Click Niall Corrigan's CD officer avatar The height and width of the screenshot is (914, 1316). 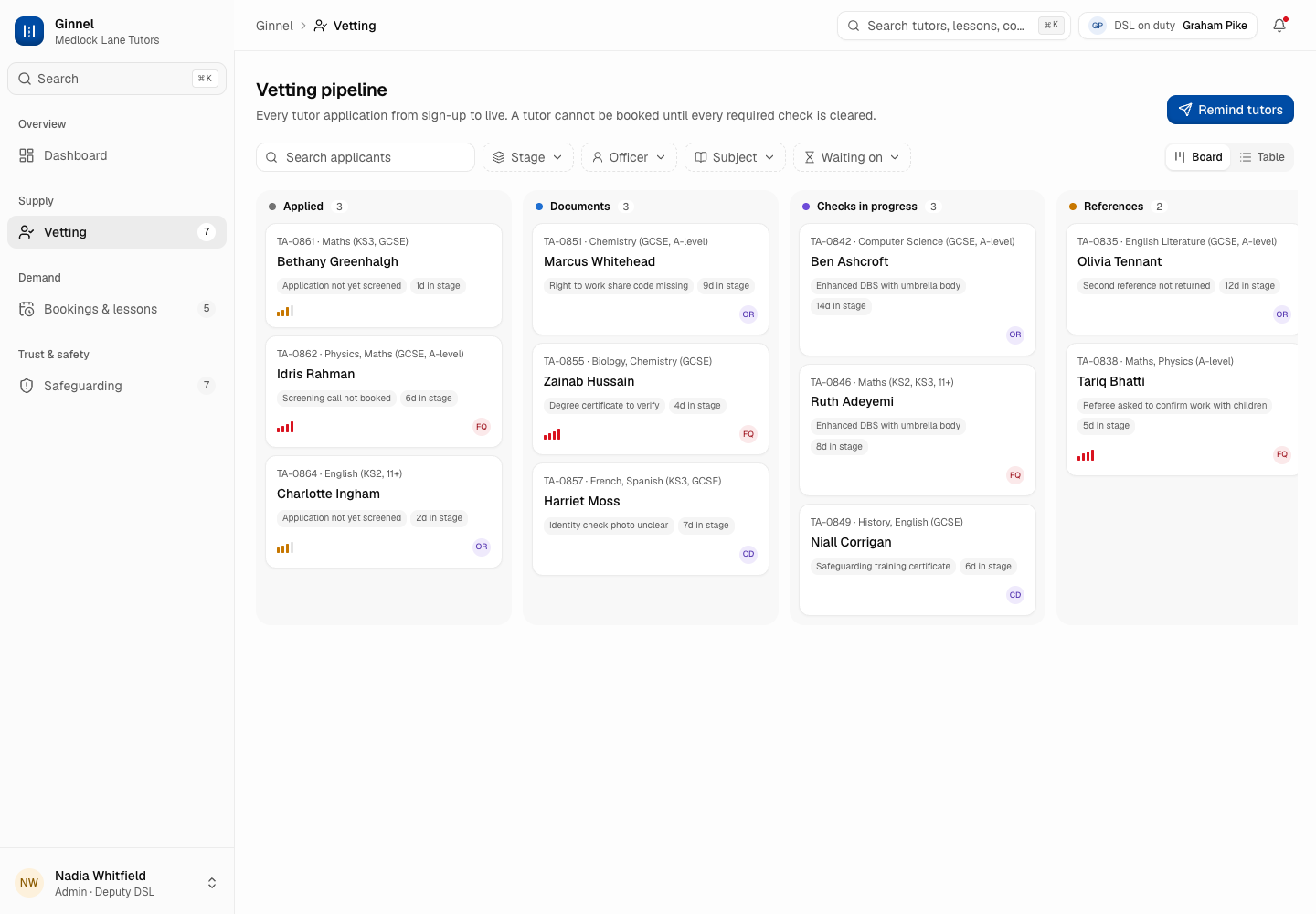(1015, 595)
